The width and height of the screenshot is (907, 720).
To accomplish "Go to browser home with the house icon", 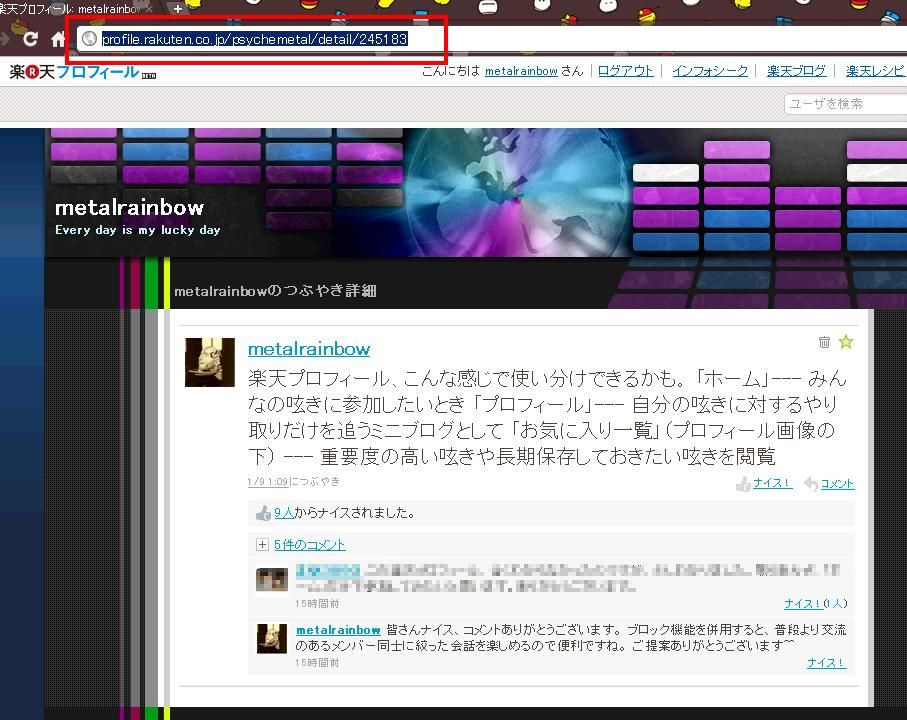I will point(58,39).
